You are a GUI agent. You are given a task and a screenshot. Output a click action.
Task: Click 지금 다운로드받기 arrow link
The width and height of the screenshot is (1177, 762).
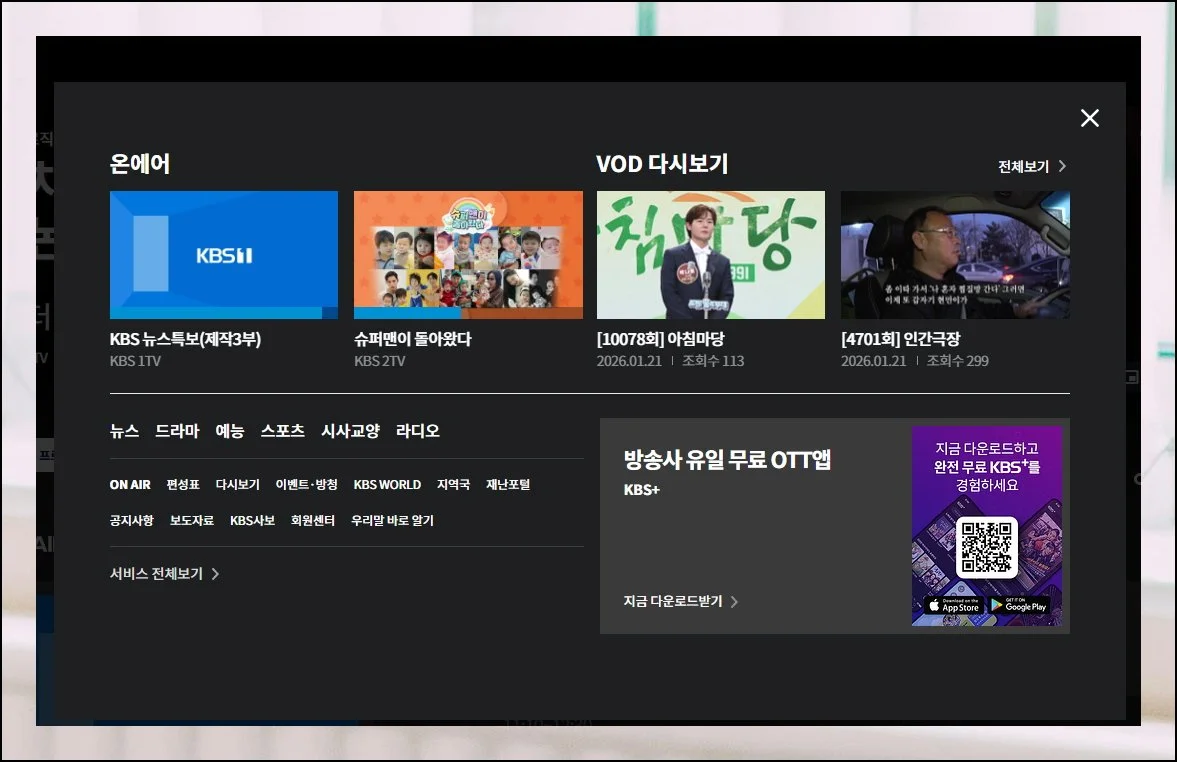(680, 601)
